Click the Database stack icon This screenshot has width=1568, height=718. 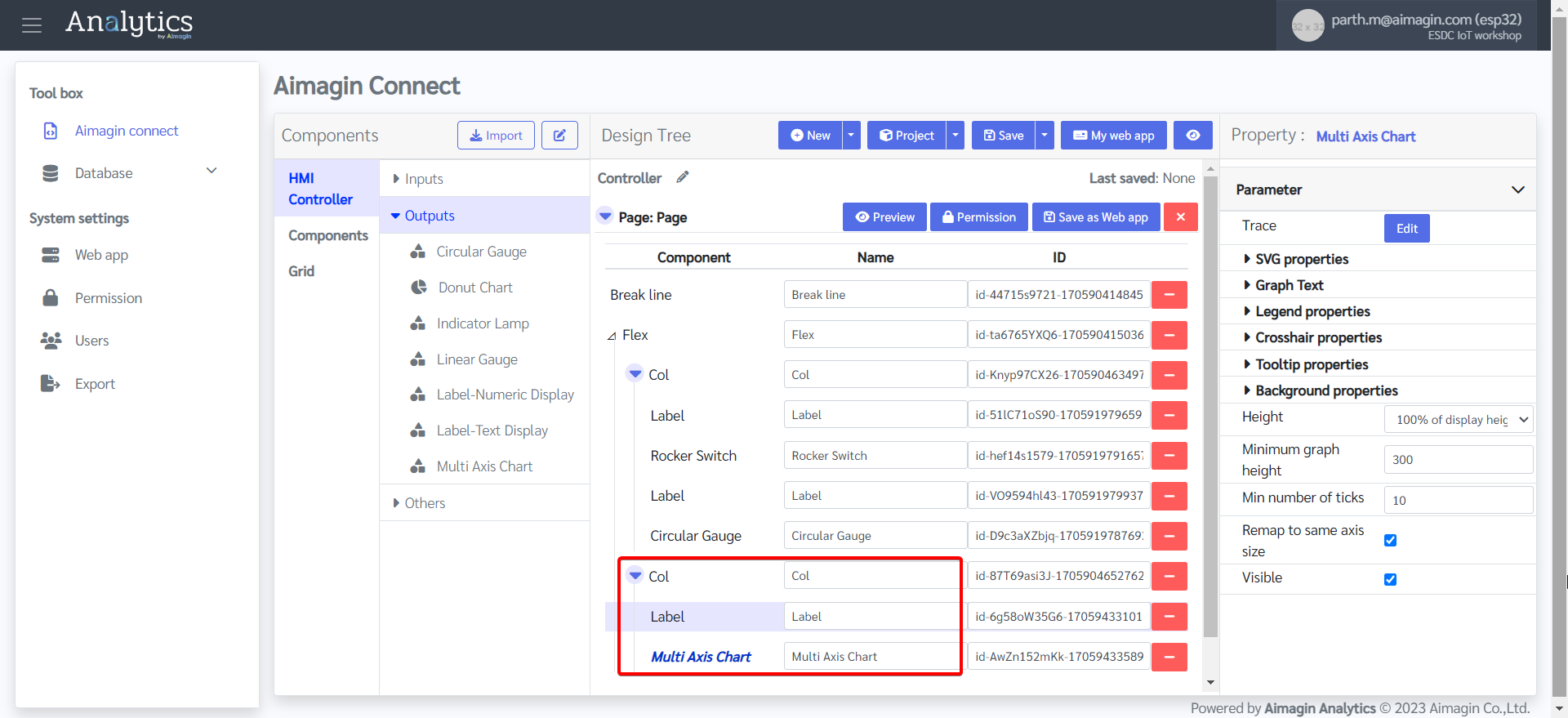[51, 173]
